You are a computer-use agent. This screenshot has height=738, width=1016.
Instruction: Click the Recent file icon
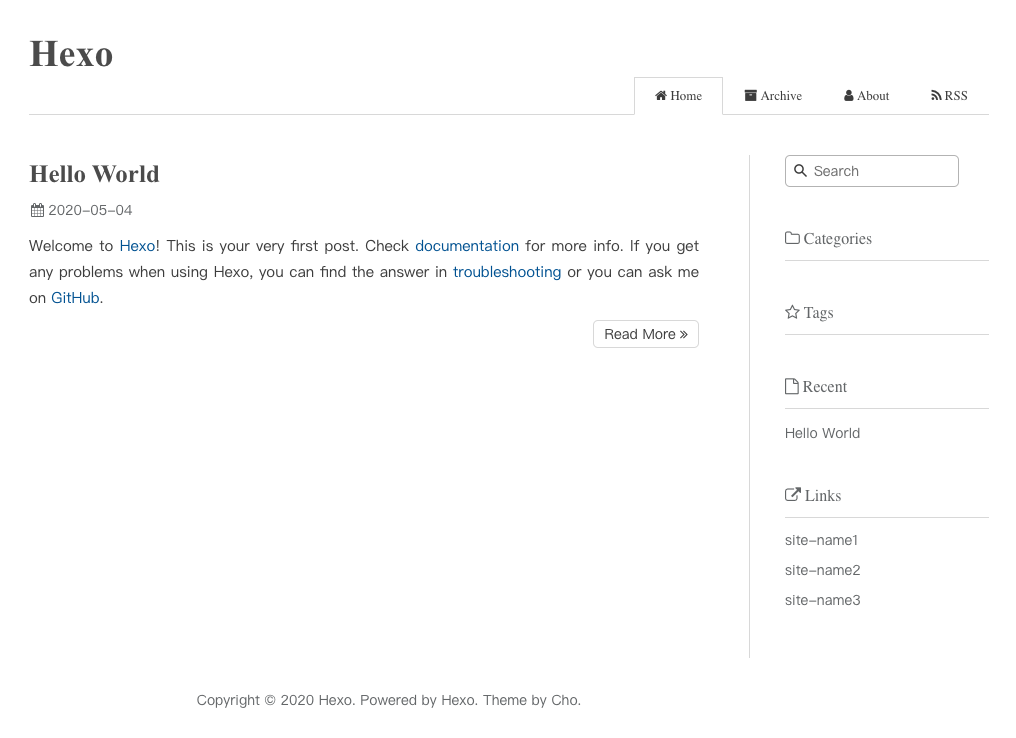tap(791, 386)
